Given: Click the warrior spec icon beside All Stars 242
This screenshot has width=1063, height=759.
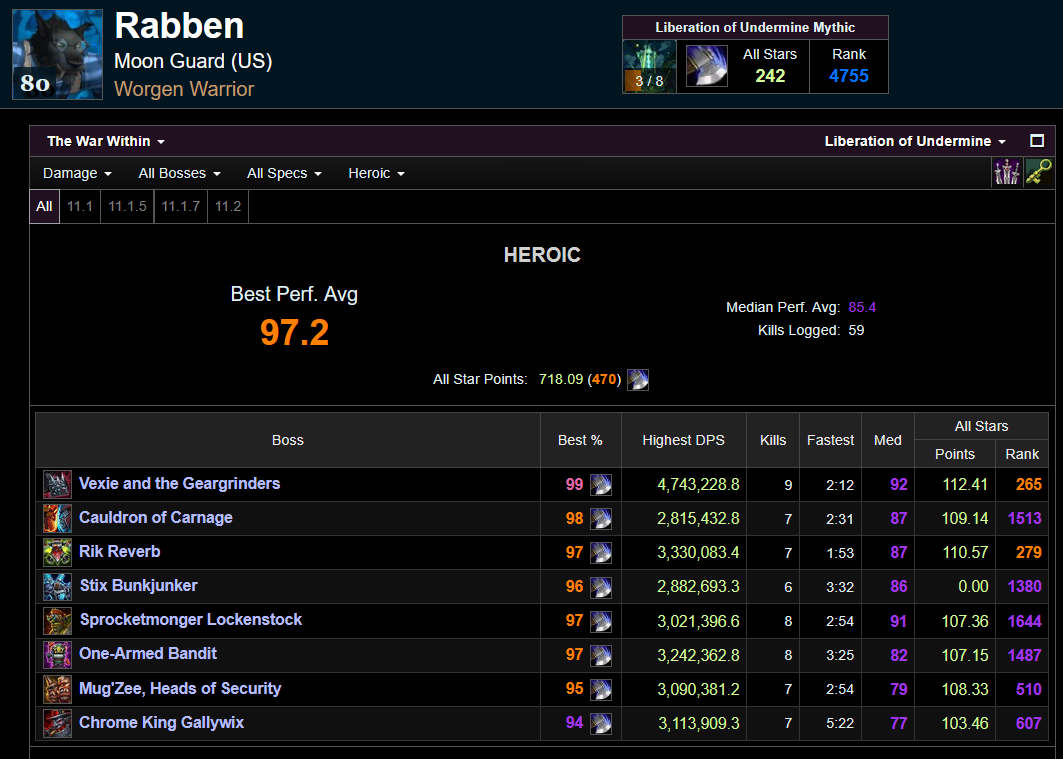Looking at the screenshot, I should click(x=706, y=66).
